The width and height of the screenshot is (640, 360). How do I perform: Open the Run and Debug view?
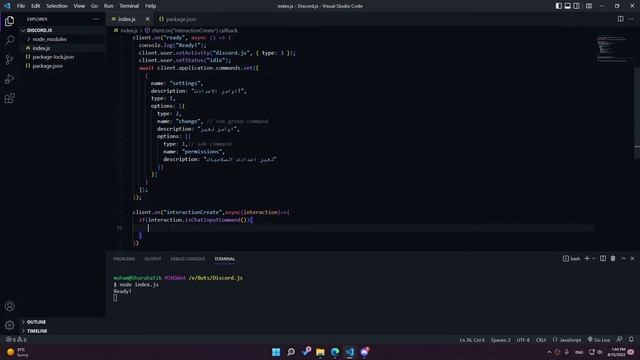point(9,79)
